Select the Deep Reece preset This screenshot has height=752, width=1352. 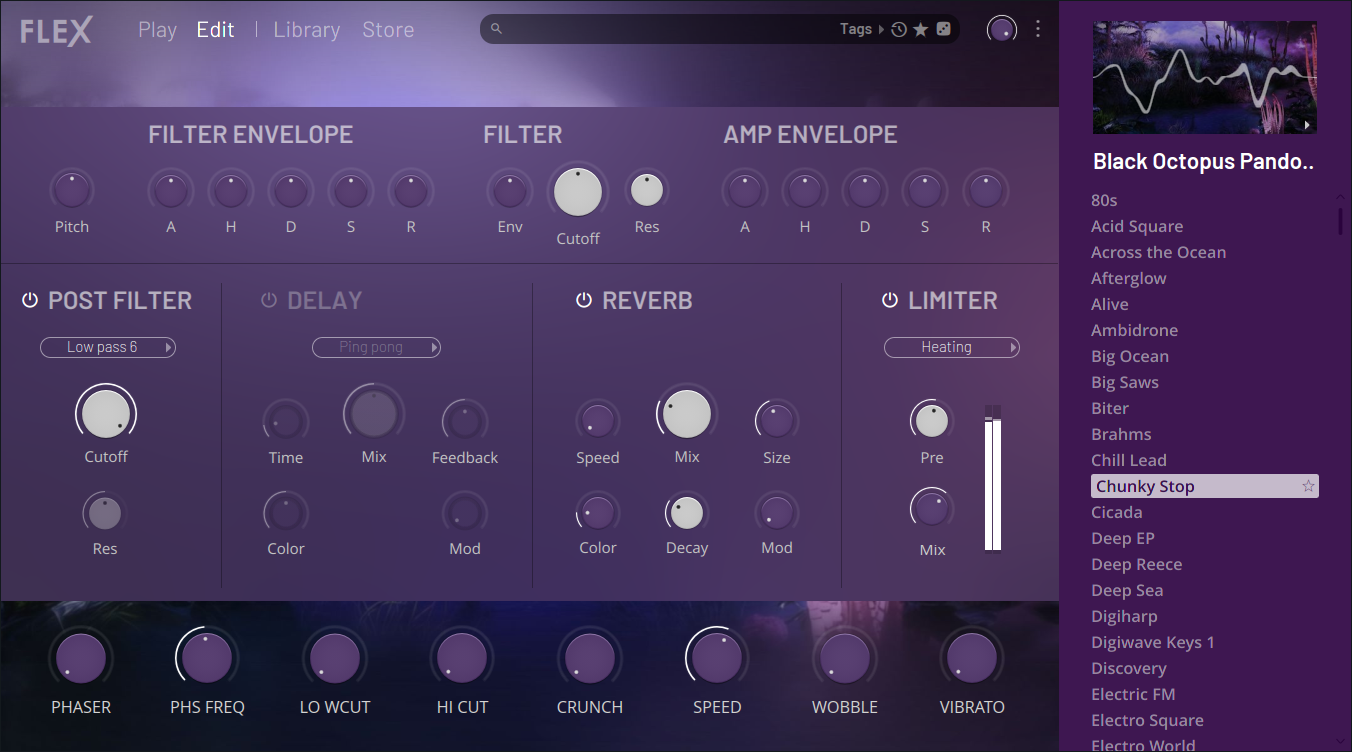pyautogui.click(x=1137, y=565)
